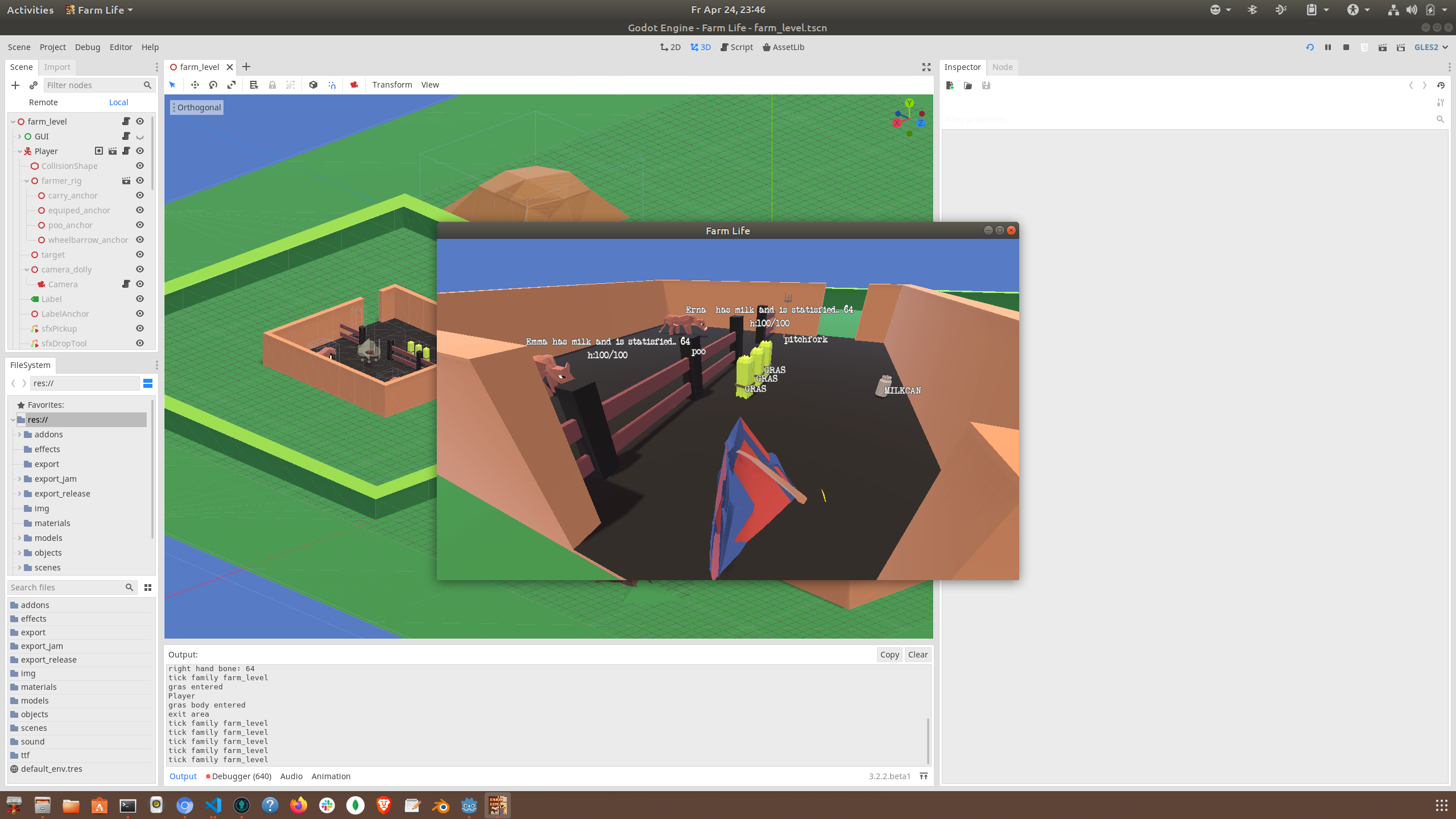The width and height of the screenshot is (1456, 819).
Task: Pause the running scene
Action: click(1328, 47)
